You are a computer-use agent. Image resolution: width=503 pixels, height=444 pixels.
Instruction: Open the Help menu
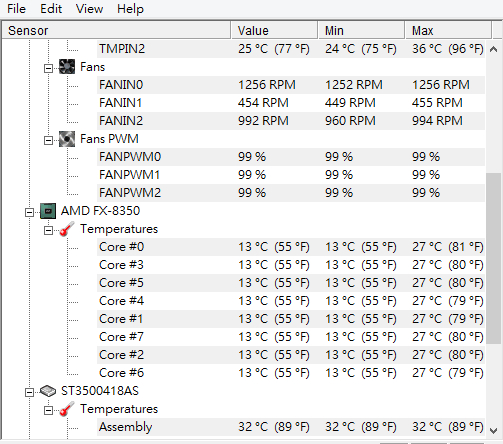tap(130, 9)
